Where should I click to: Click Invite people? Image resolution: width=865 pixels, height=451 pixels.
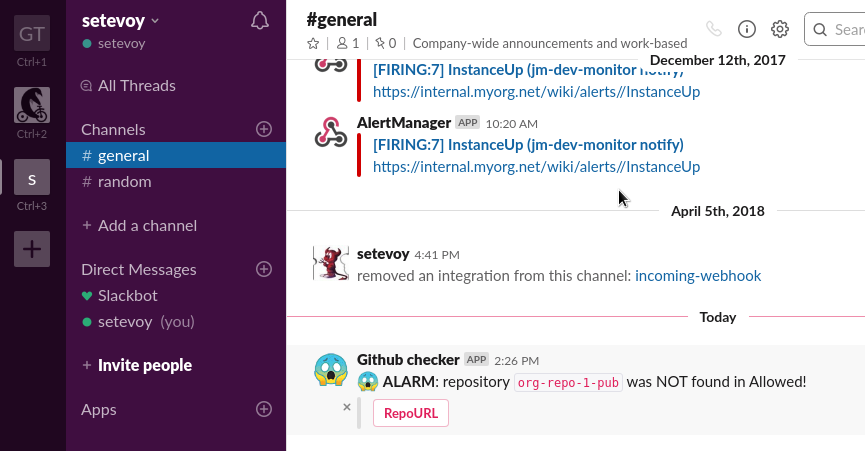coord(137,365)
